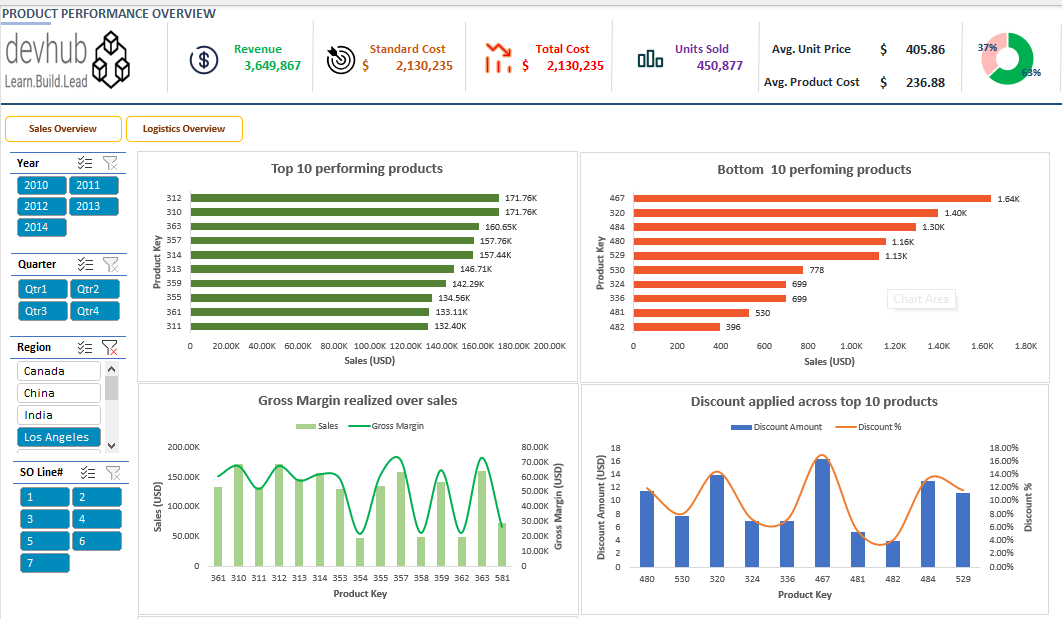Click the Total Cost declining chart icon

click(498, 58)
